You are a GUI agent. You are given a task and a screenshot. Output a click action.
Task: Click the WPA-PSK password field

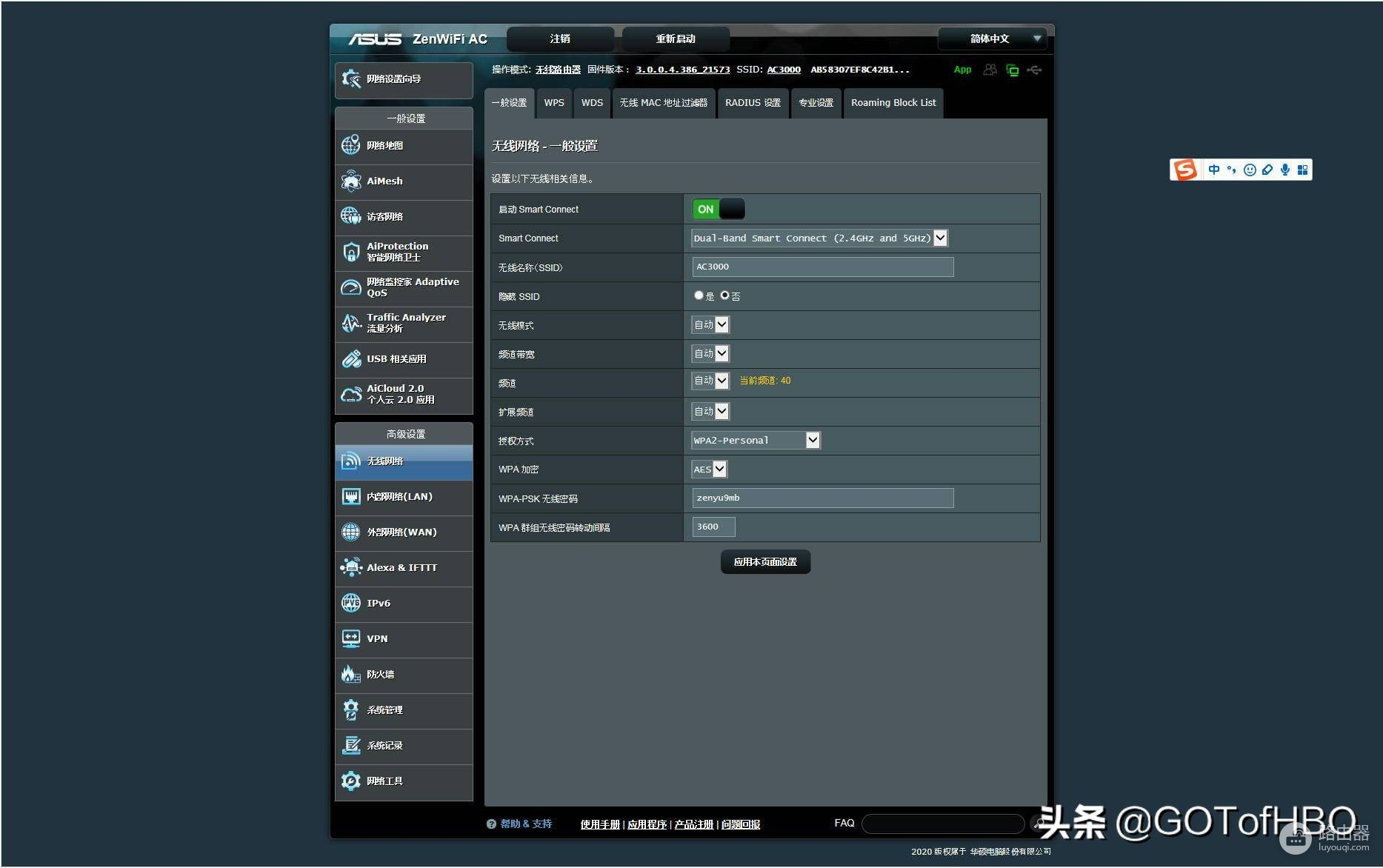coord(822,498)
